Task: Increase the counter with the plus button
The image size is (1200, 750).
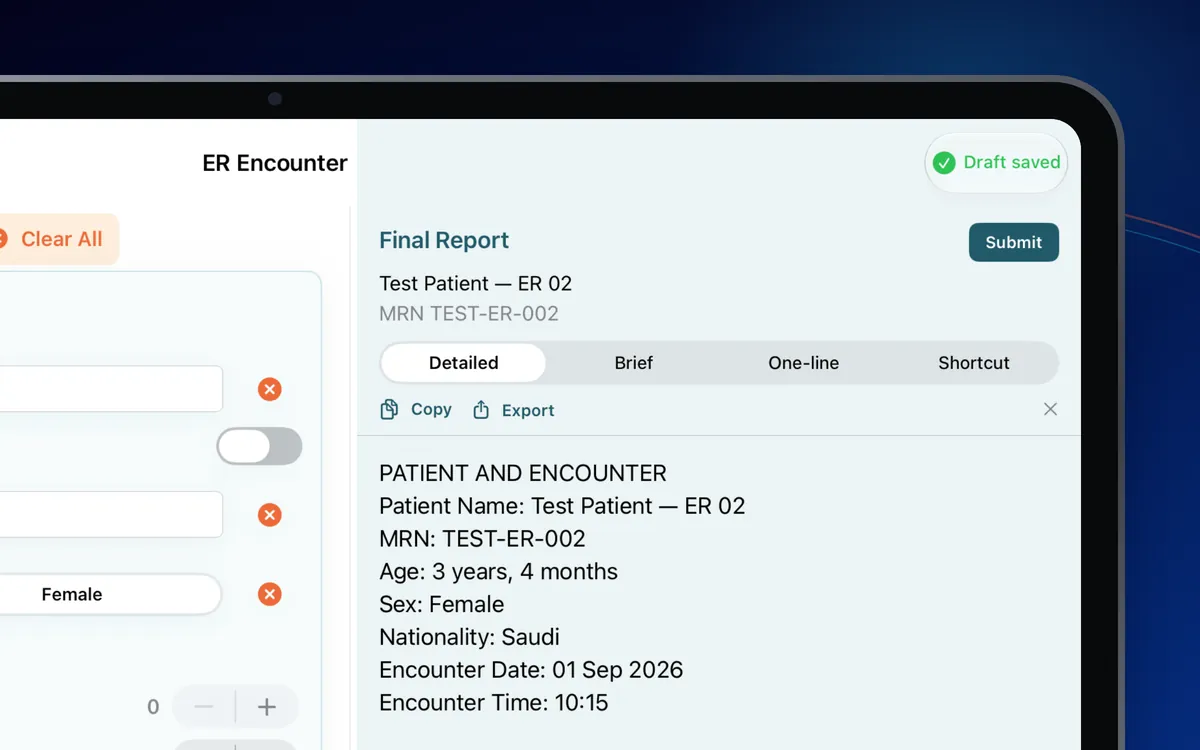Action: (x=267, y=707)
